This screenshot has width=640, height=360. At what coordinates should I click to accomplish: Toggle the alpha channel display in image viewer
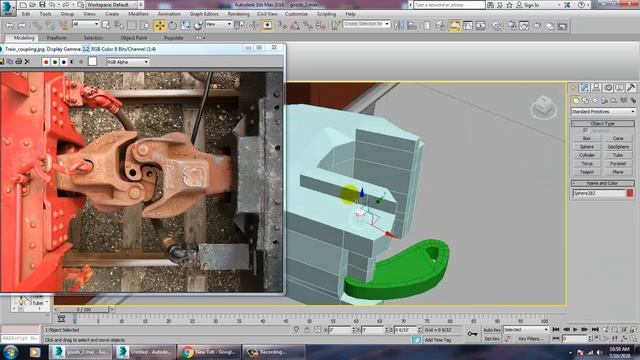tap(72, 62)
